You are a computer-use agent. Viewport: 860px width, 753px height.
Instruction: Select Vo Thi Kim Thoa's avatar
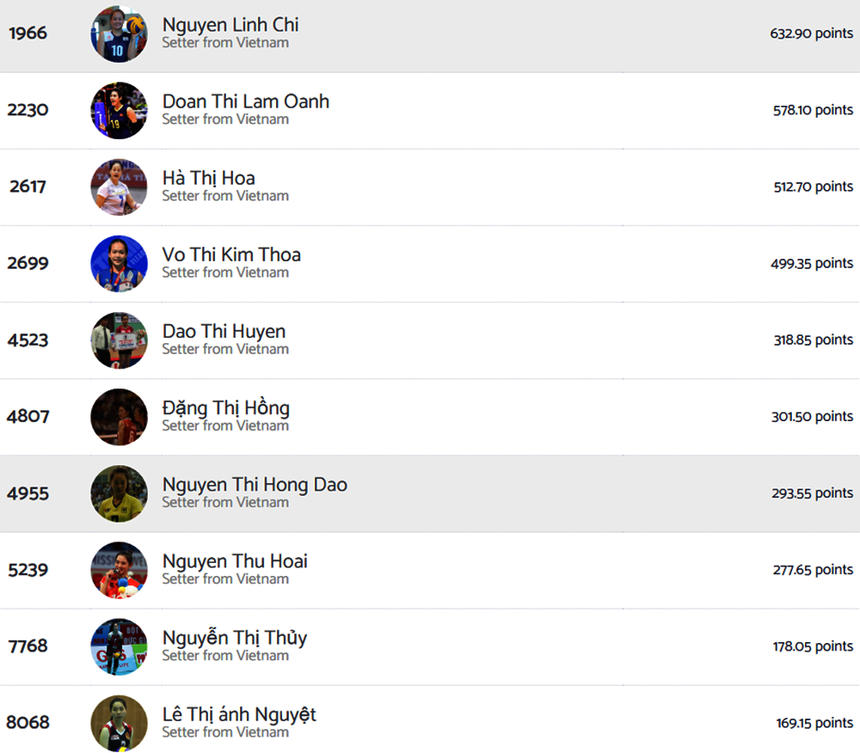119,264
